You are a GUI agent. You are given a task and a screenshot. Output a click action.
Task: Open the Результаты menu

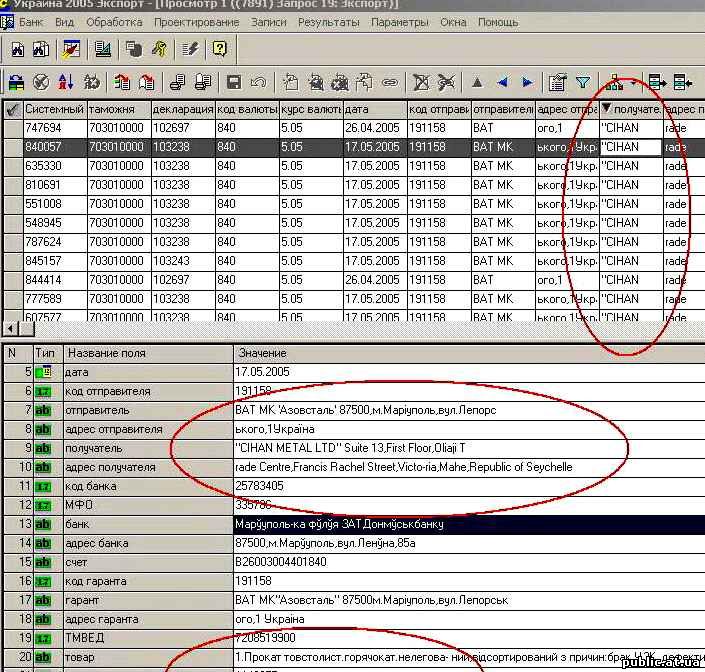328,21
